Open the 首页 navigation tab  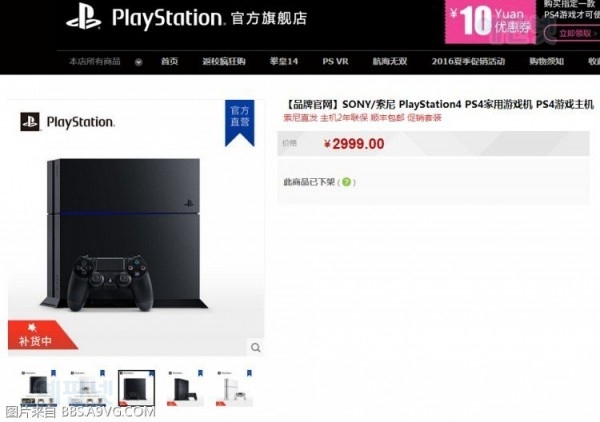pos(170,61)
